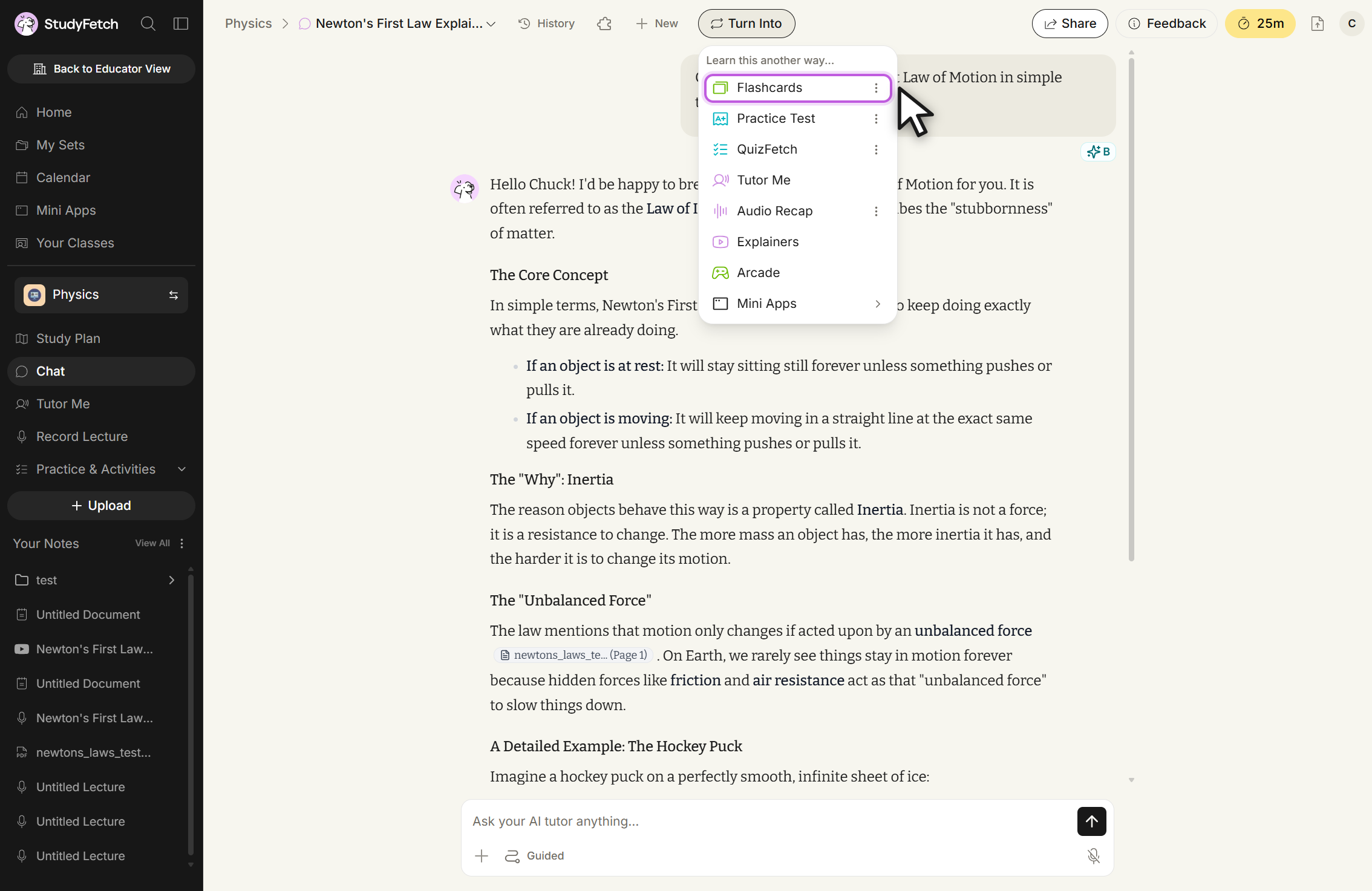Click Physics breadcrumb link
The height and width of the screenshot is (891, 1372).
click(248, 24)
